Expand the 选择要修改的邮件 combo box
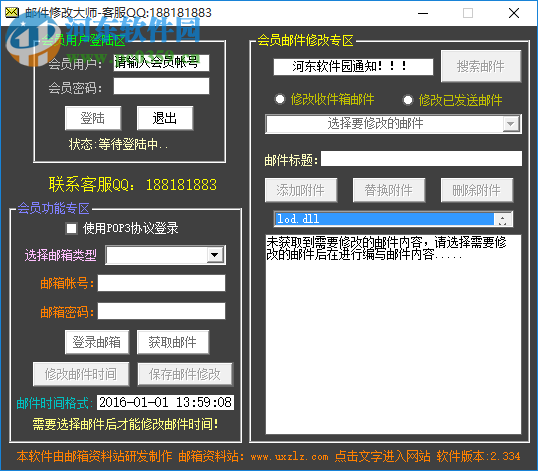The height and width of the screenshot is (471, 538). click(511, 124)
